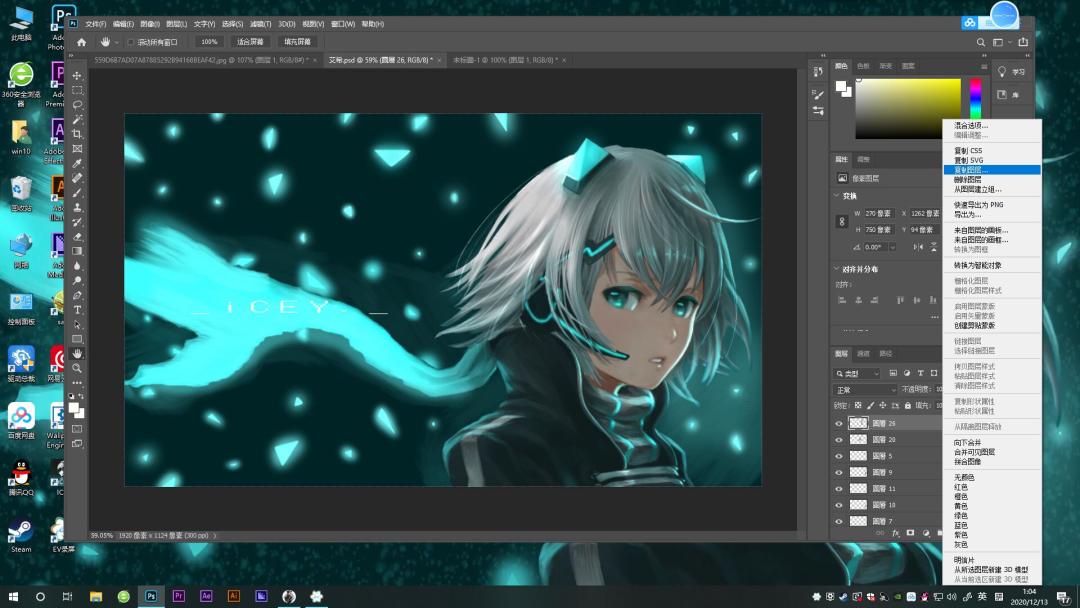Open the 正常 blend mode dropdown
Image resolution: width=1080 pixels, height=608 pixels.
[866, 390]
